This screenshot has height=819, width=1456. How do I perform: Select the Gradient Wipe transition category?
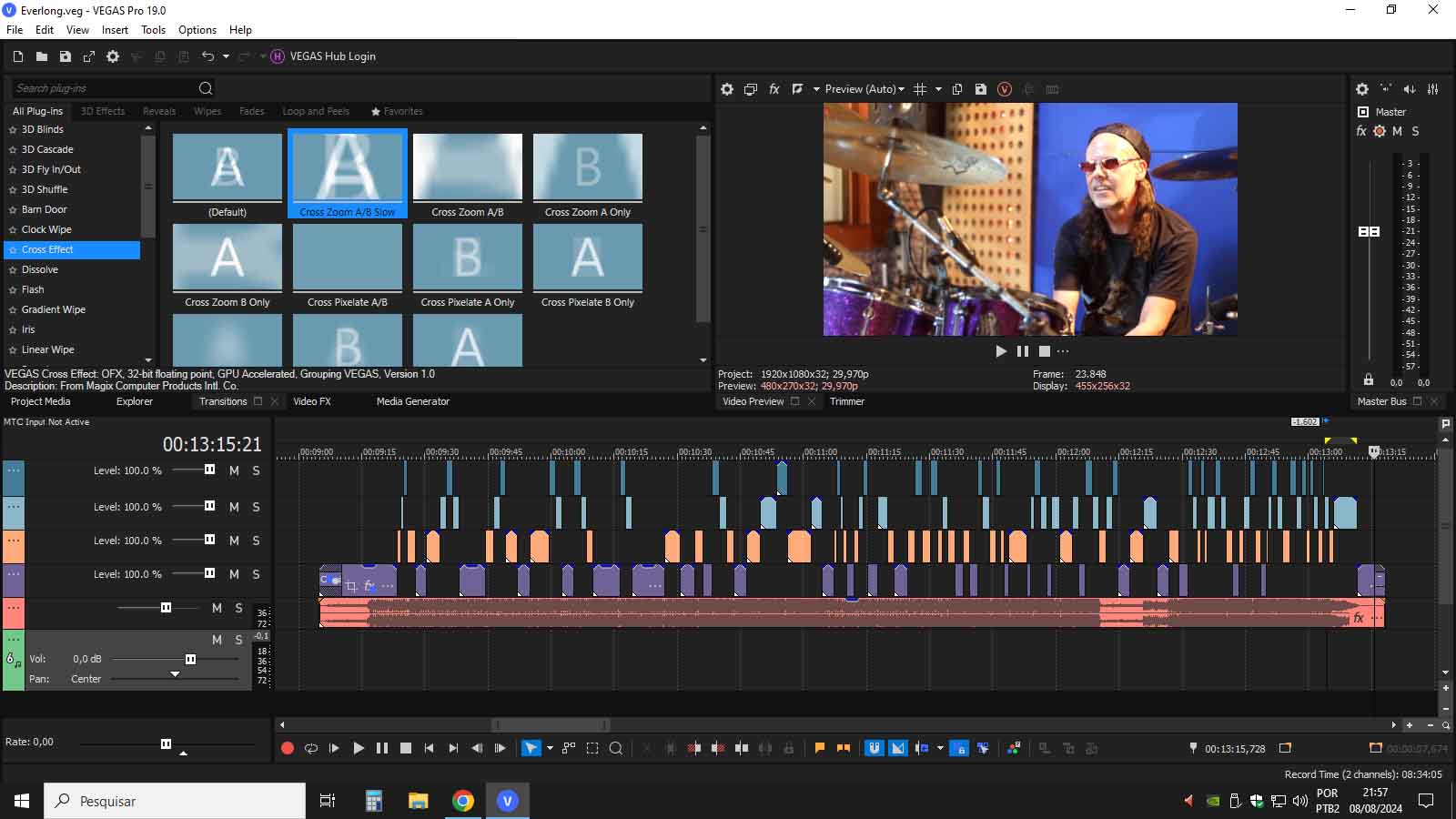coord(54,309)
